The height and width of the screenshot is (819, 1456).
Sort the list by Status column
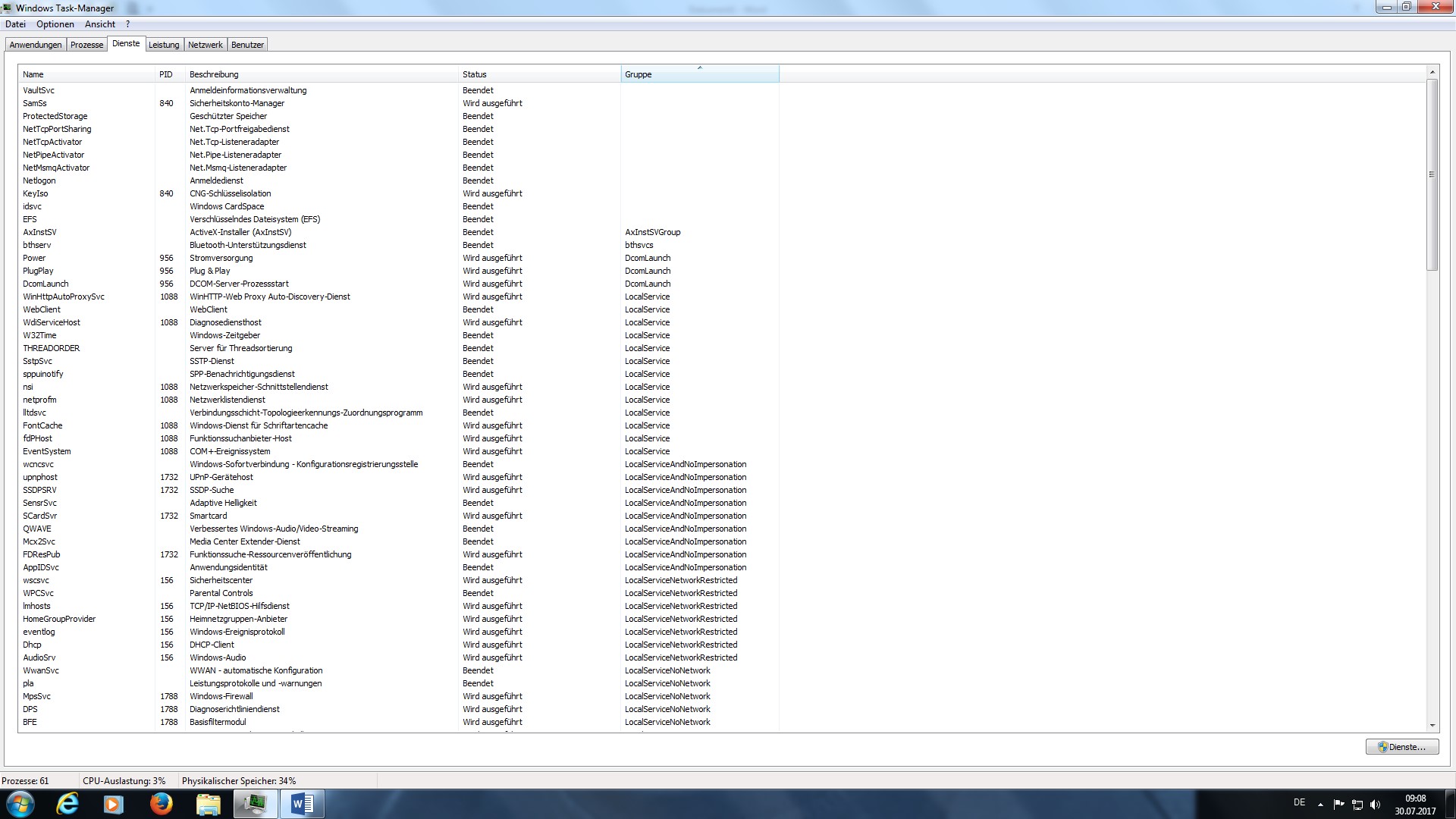click(538, 74)
